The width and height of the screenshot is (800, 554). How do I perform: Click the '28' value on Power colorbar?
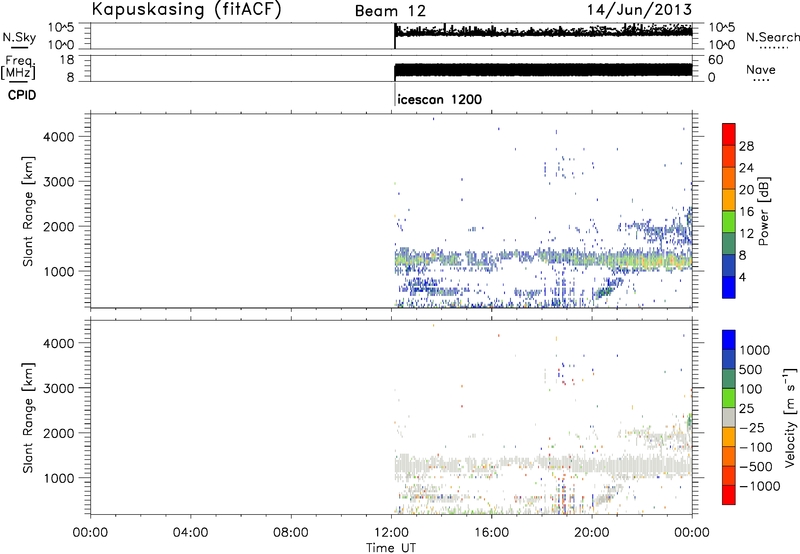746,146
